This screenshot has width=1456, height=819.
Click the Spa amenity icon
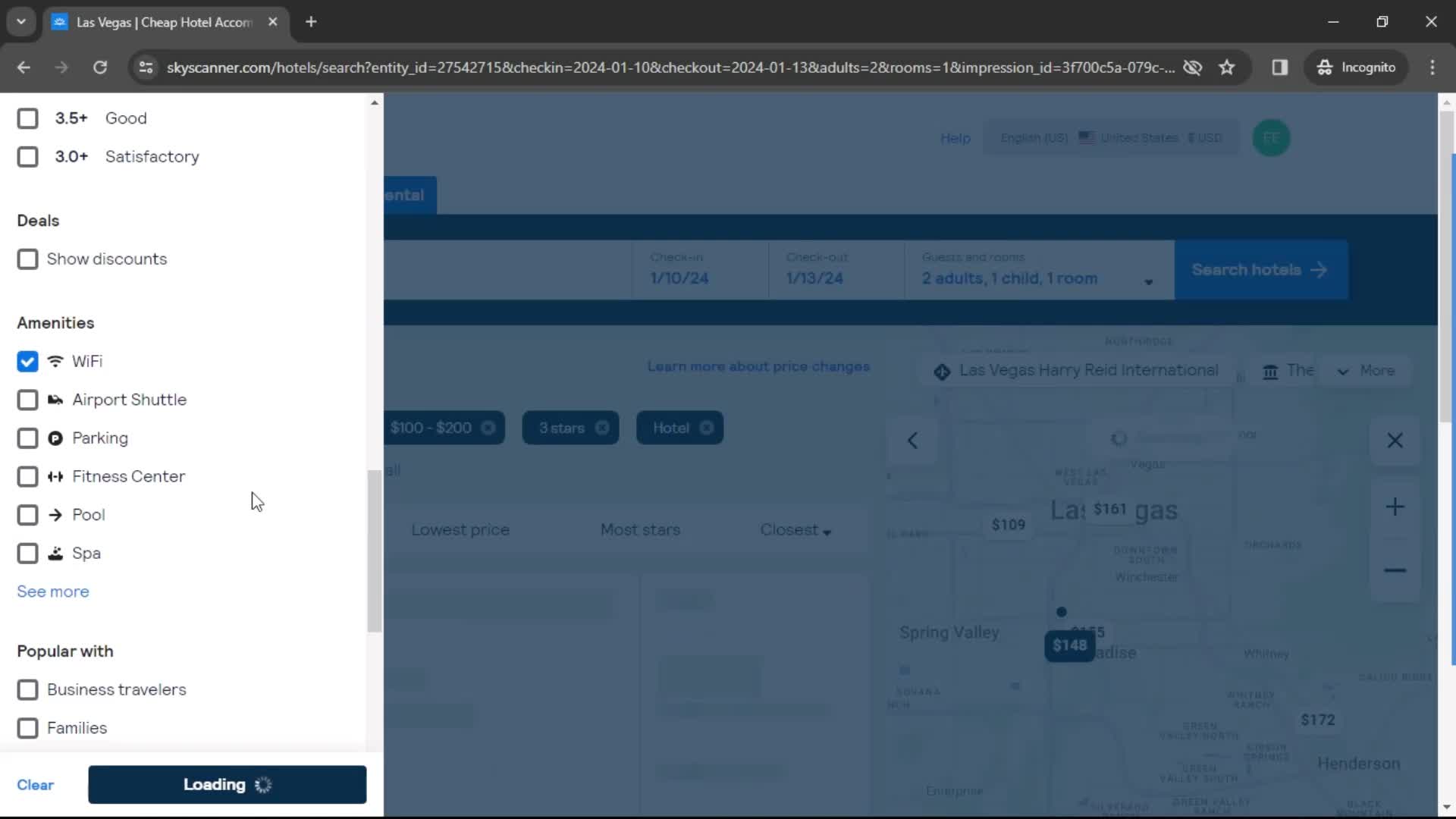click(55, 553)
